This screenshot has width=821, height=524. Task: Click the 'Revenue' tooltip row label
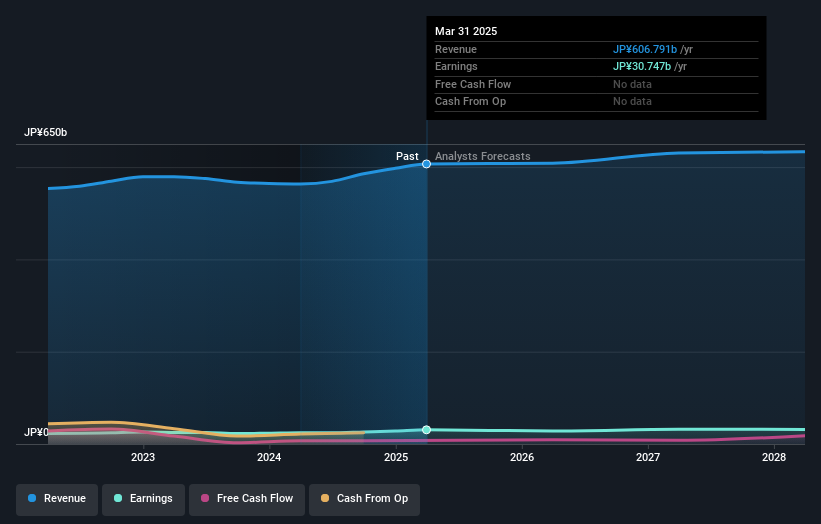click(x=456, y=49)
